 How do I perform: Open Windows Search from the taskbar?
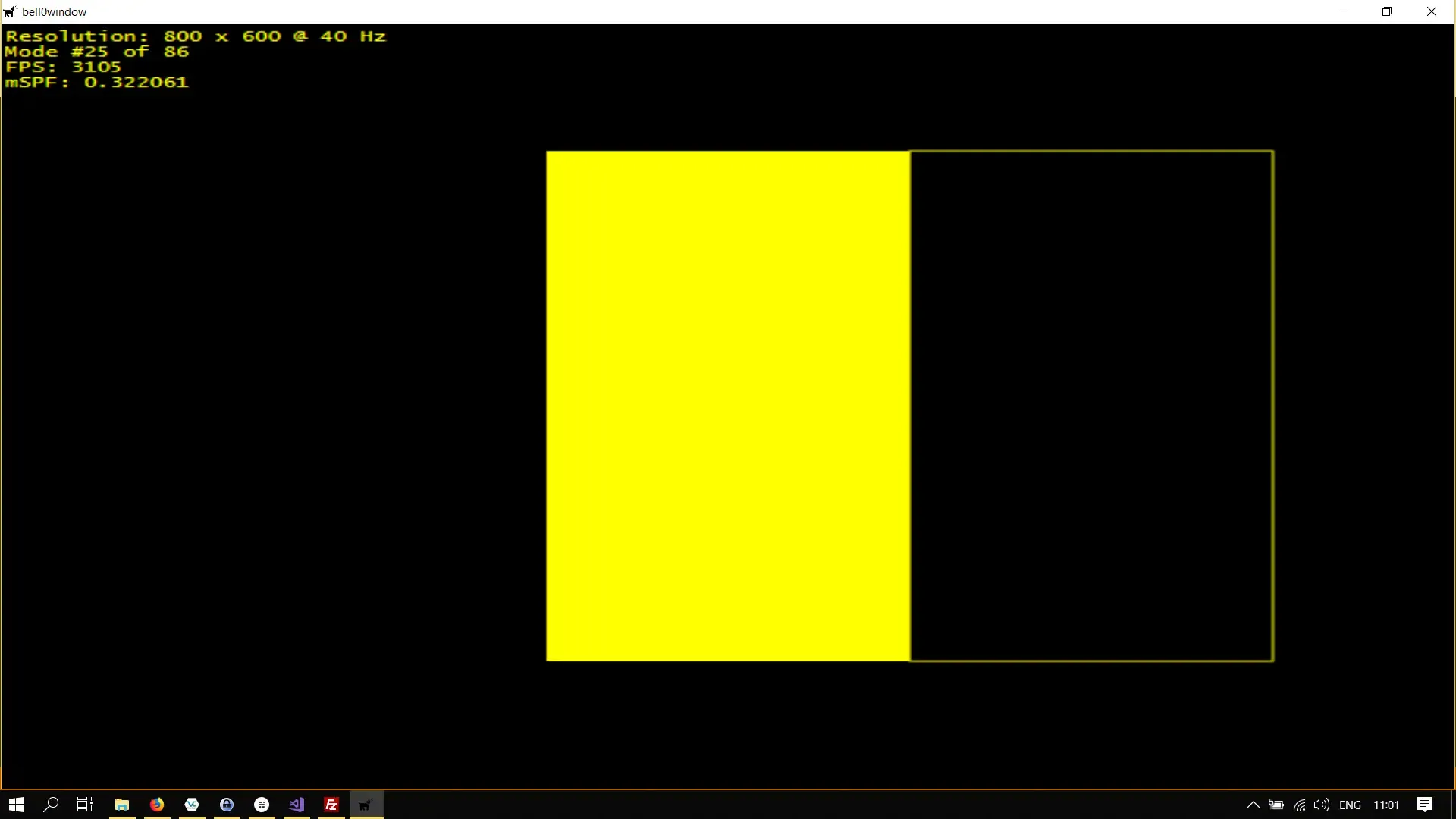click(x=50, y=805)
